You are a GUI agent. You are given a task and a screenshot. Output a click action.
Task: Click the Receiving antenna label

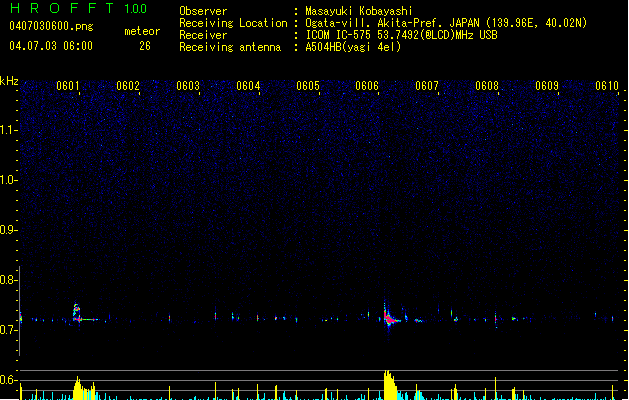(230, 47)
